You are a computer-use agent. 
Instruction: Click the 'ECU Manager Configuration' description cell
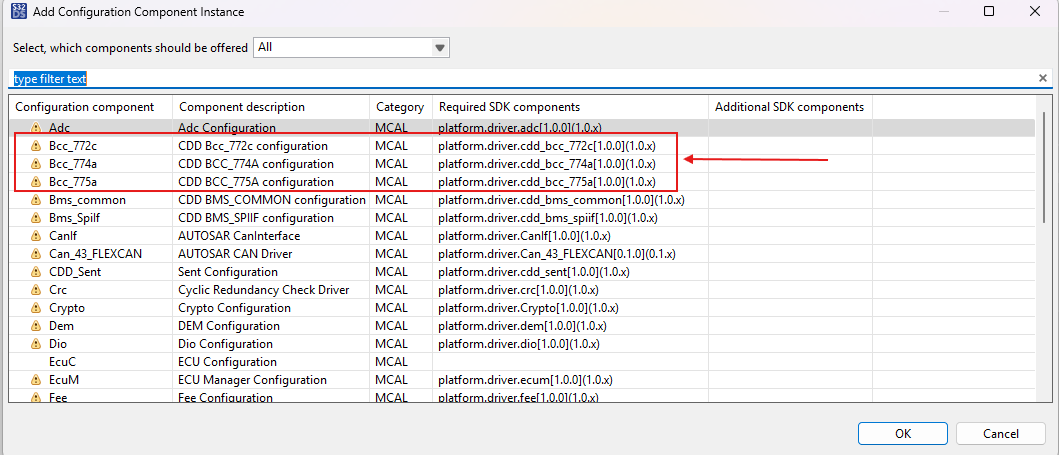click(253, 380)
